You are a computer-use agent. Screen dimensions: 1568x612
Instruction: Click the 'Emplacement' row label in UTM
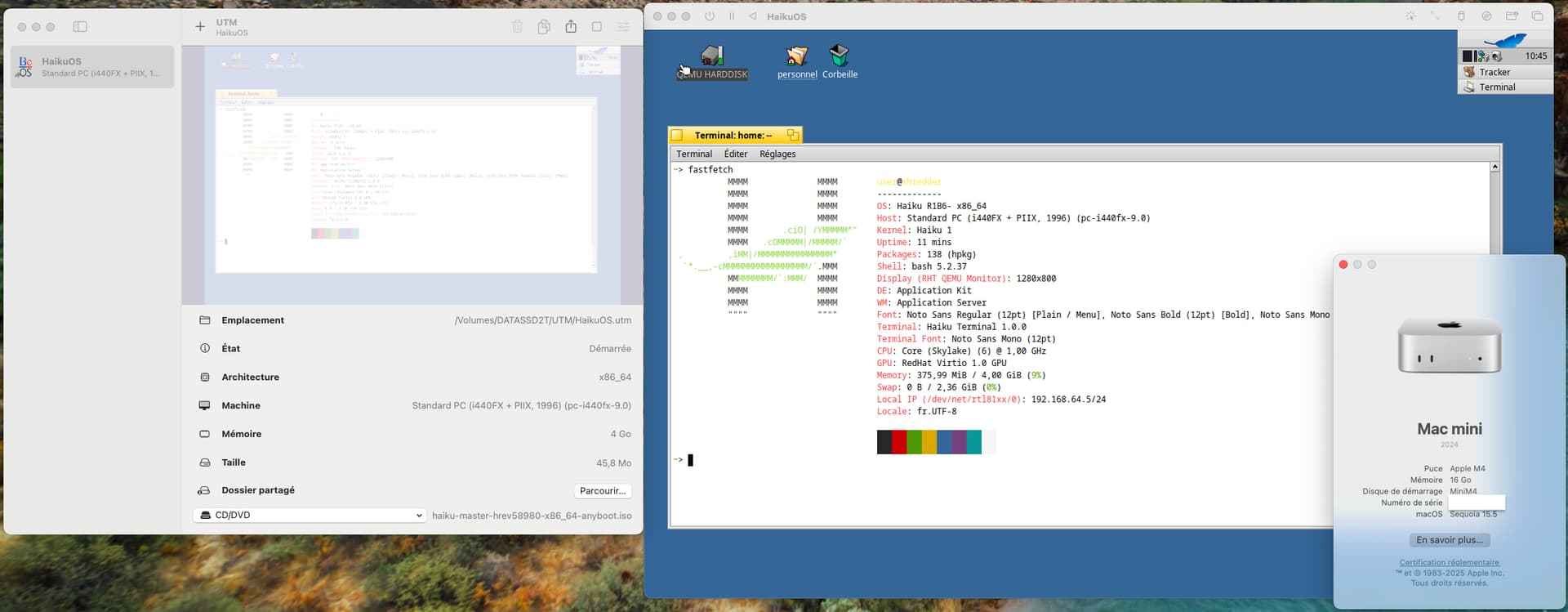pos(252,320)
